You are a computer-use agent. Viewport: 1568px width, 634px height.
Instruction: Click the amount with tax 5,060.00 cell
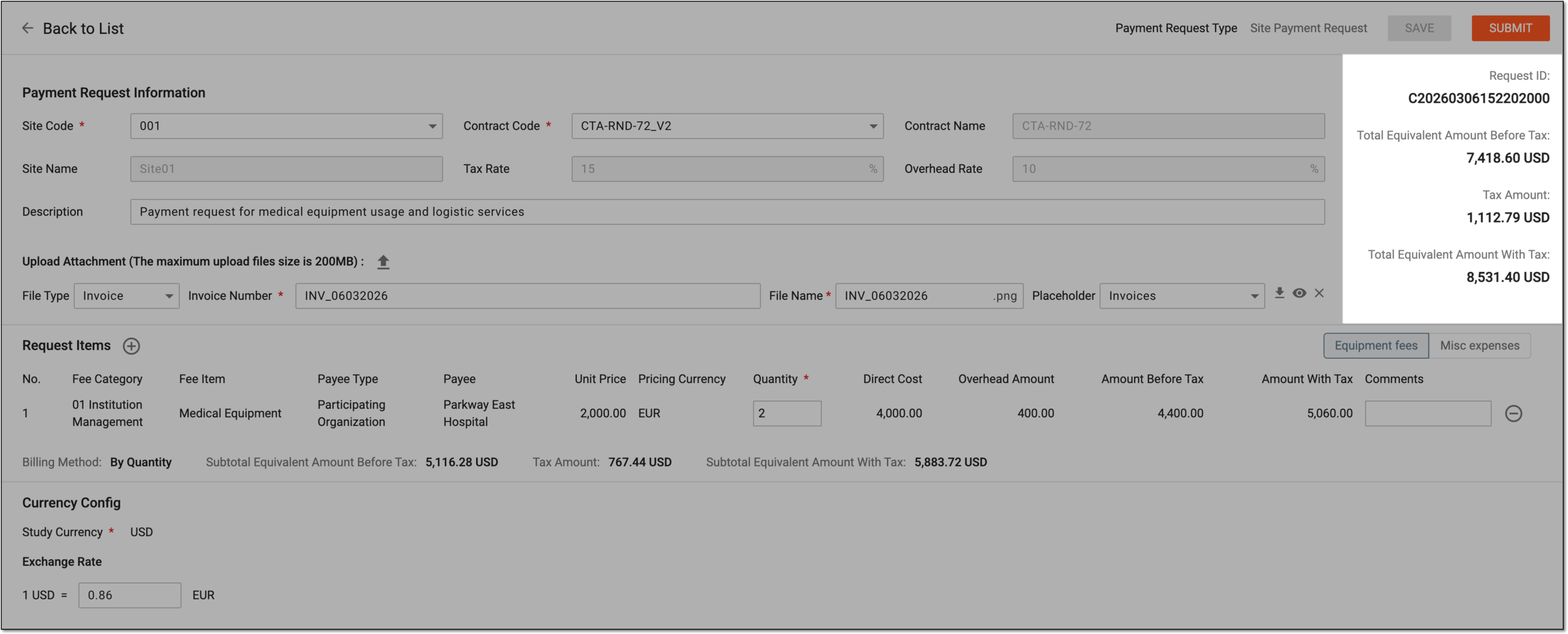pos(1330,413)
